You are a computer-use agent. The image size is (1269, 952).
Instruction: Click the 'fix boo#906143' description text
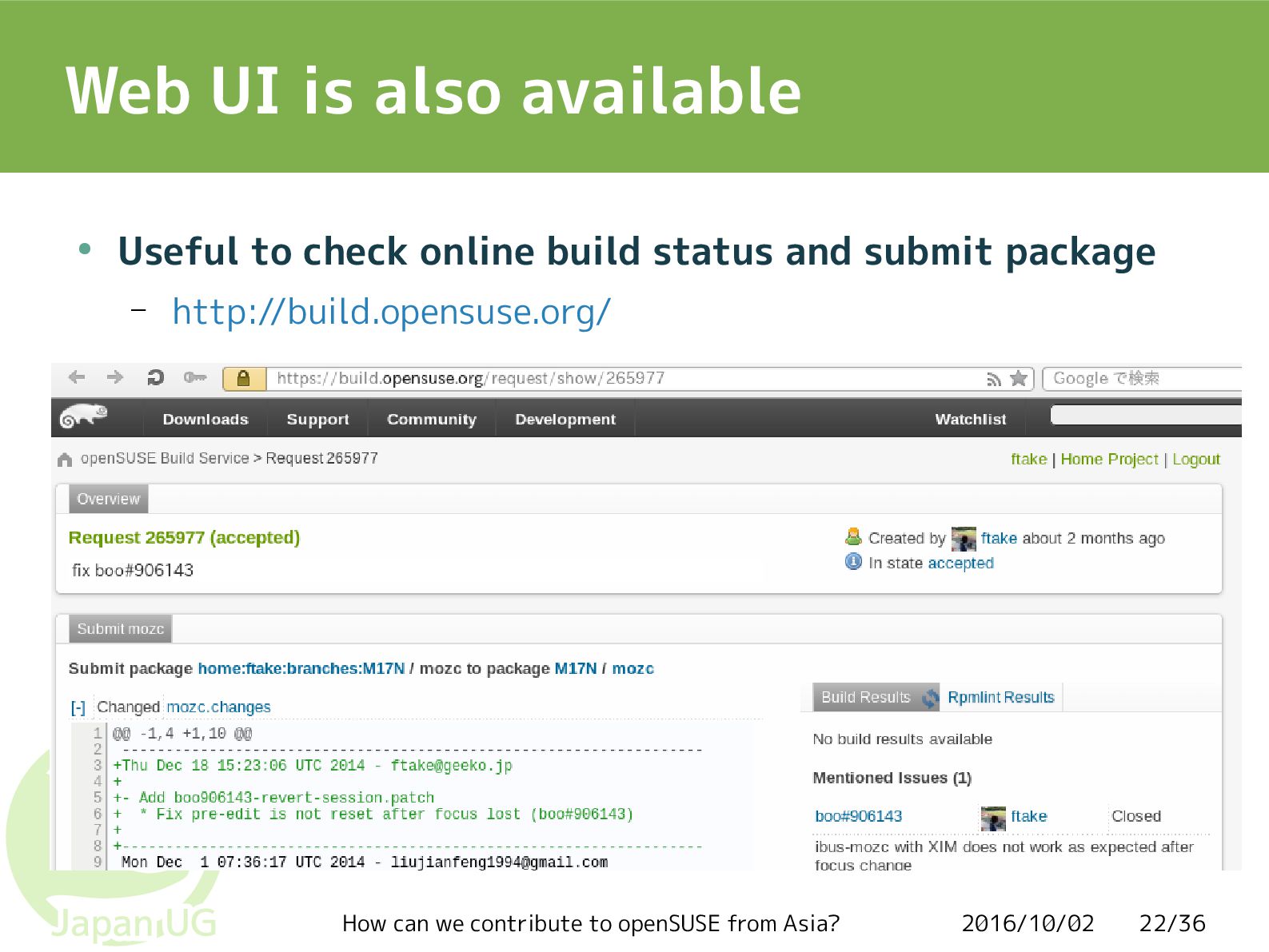coord(133,570)
